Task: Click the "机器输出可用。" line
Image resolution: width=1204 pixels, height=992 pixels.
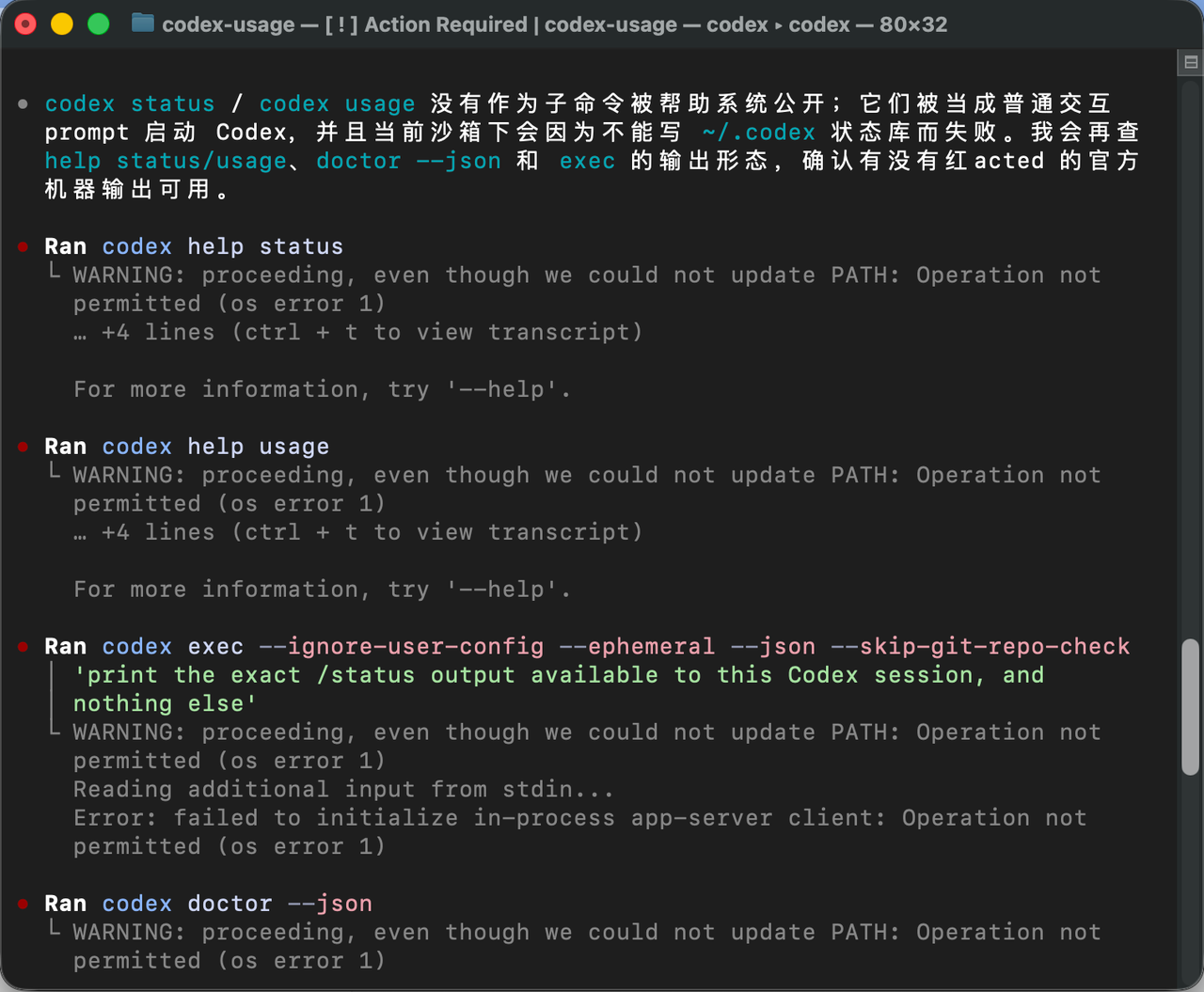Action: (x=137, y=190)
